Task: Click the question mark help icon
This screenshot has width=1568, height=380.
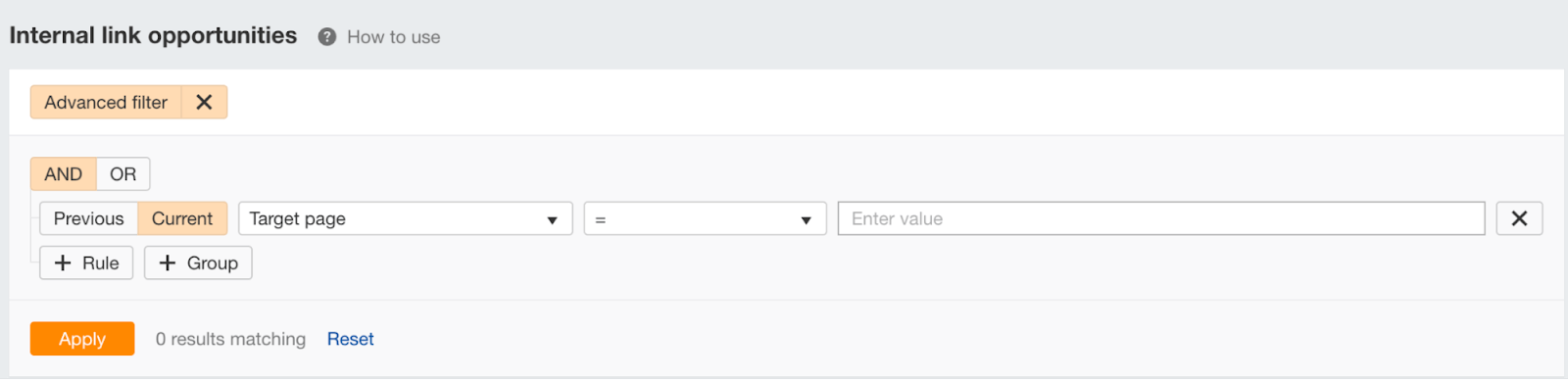Action: 327,36
